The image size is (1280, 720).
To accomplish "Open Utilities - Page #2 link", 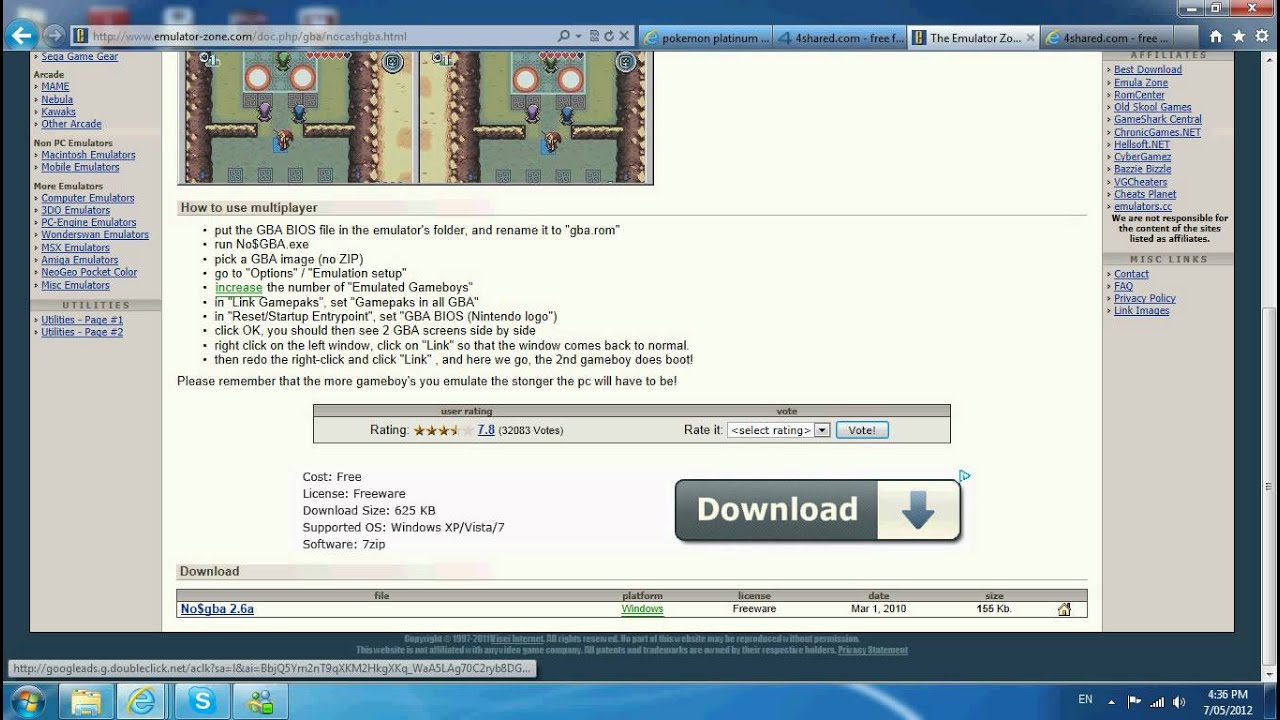I will [82, 332].
